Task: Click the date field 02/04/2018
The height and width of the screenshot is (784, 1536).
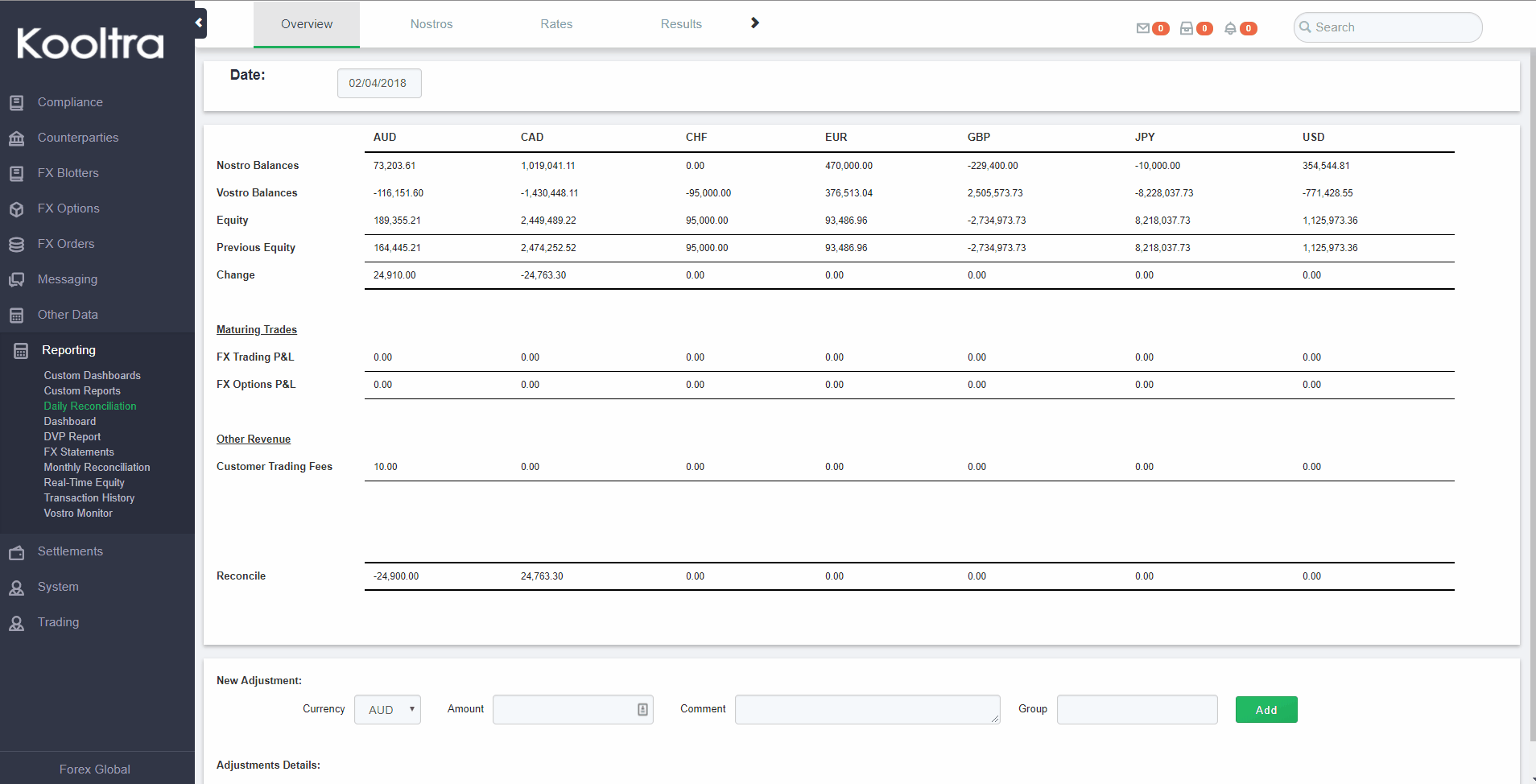Action: pyautogui.click(x=379, y=83)
